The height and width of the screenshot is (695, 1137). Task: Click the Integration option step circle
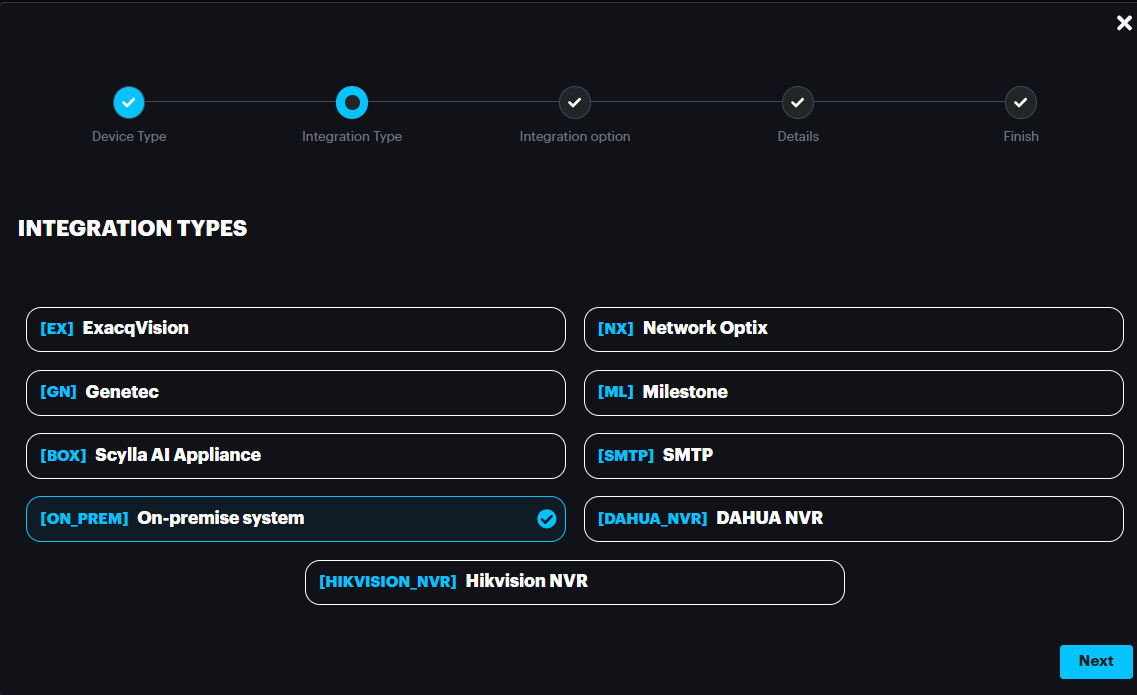(575, 102)
